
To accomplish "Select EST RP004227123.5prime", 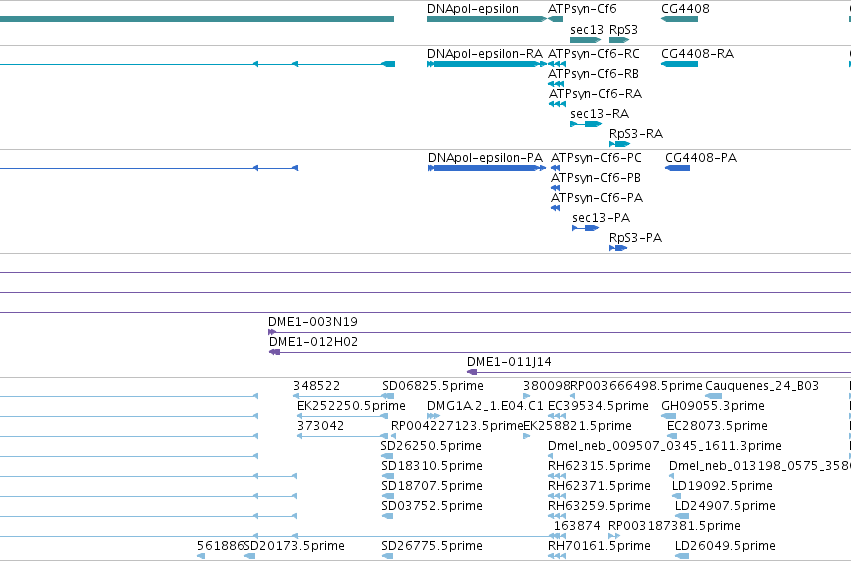I will coord(456,426).
